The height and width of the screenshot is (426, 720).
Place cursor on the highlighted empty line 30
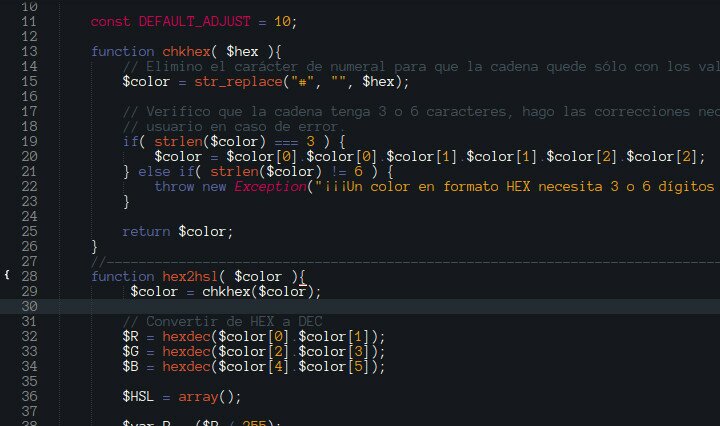coord(360,306)
